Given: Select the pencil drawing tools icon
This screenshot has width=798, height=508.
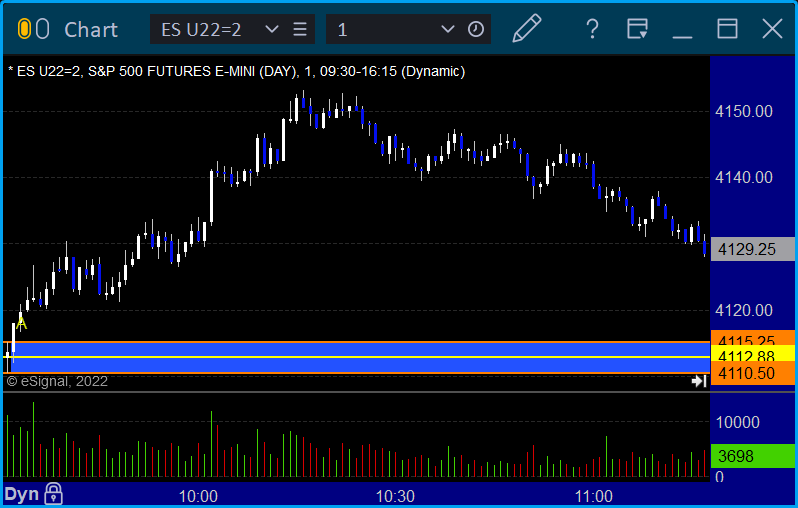Looking at the screenshot, I should (526, 29).
